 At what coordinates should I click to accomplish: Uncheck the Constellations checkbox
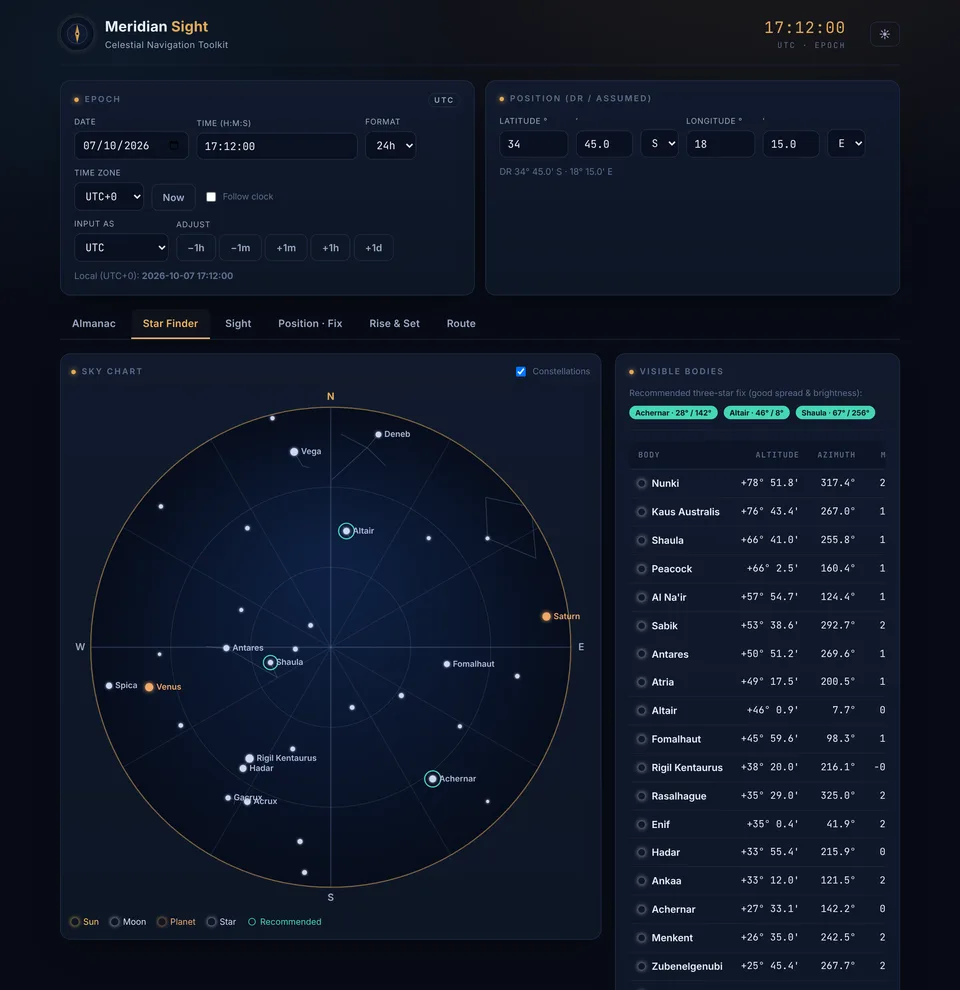(x=520, y=372)
